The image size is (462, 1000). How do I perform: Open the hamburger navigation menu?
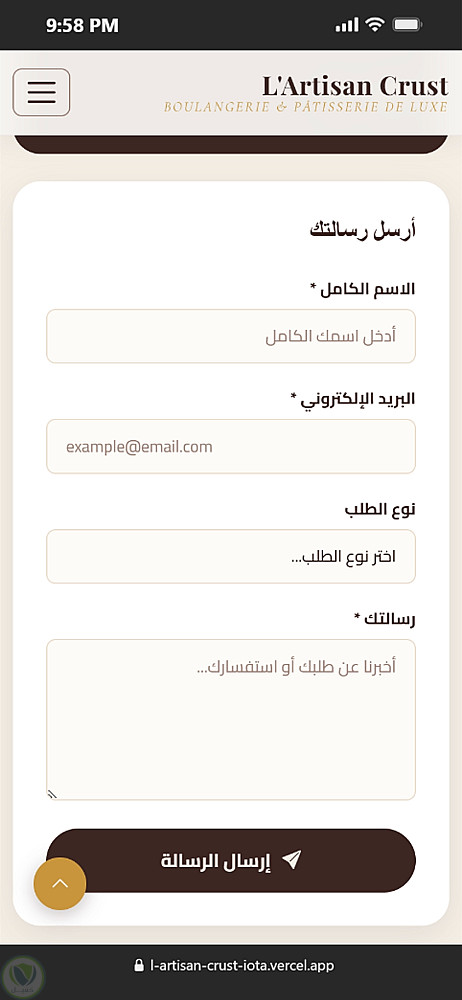tap(41, 92)
